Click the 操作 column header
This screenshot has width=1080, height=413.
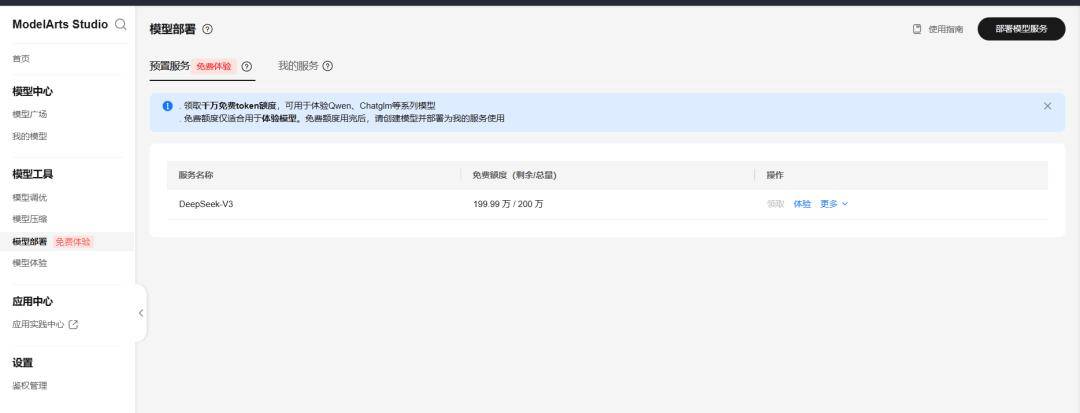(x=775, y=176)
